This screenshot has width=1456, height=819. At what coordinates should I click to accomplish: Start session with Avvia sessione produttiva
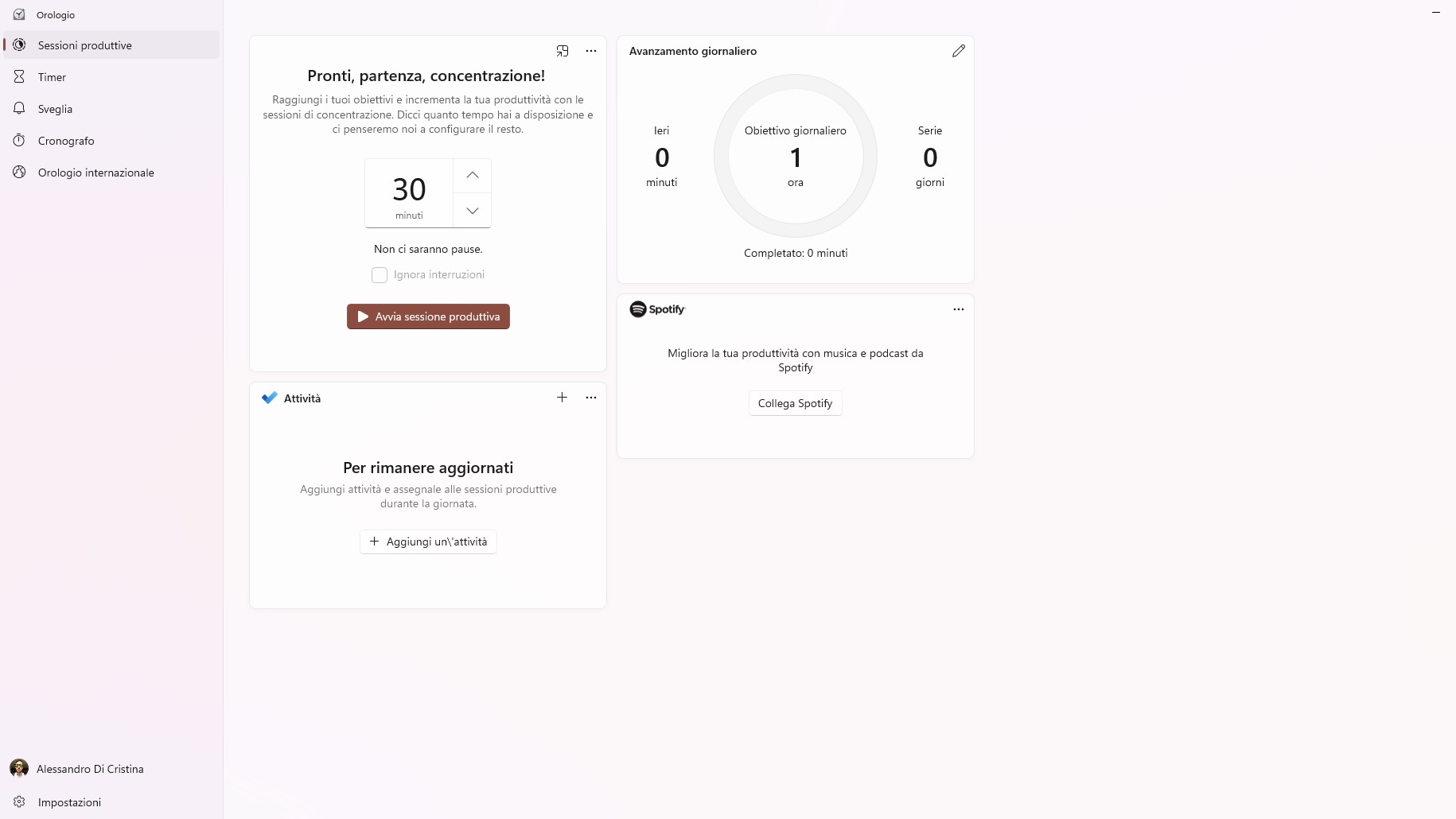pos(428,316)
